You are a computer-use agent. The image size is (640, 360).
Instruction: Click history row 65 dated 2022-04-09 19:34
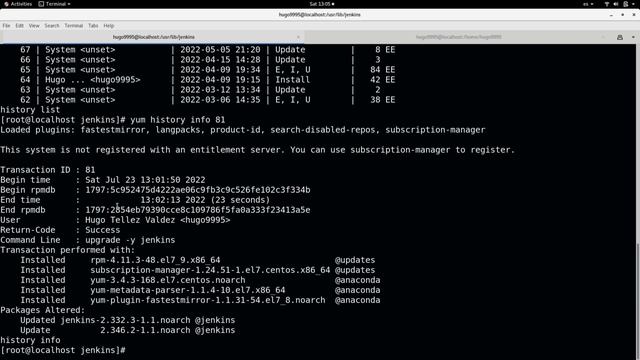point(207,70)
